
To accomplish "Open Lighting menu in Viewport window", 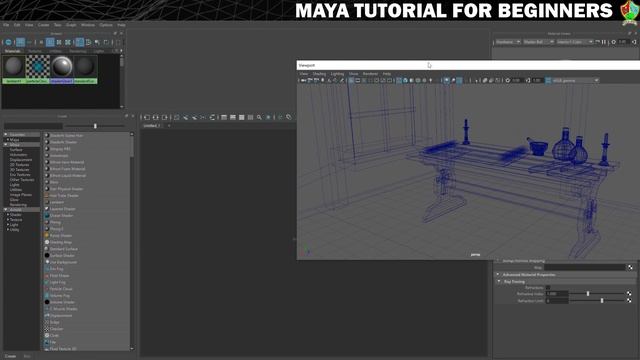I will point(337,74).
